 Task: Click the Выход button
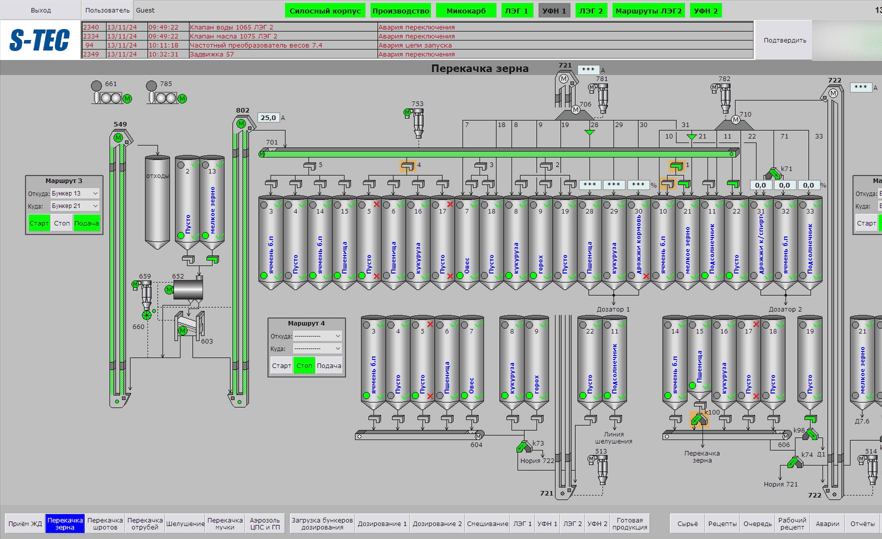[x=40, y=10]
